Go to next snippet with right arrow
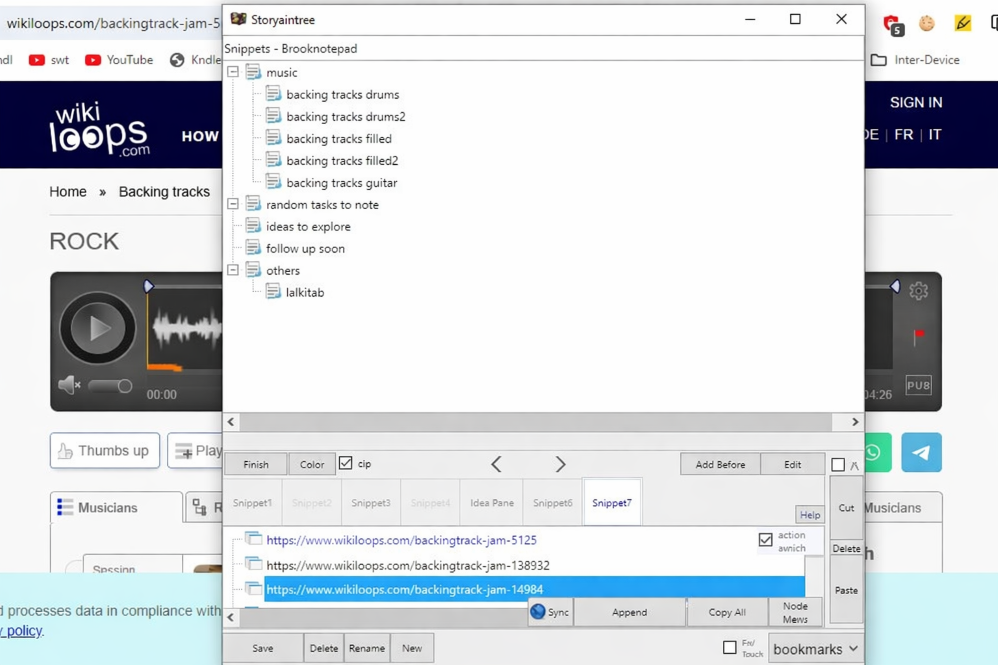998x665 pixels. (x=560, y=464)
